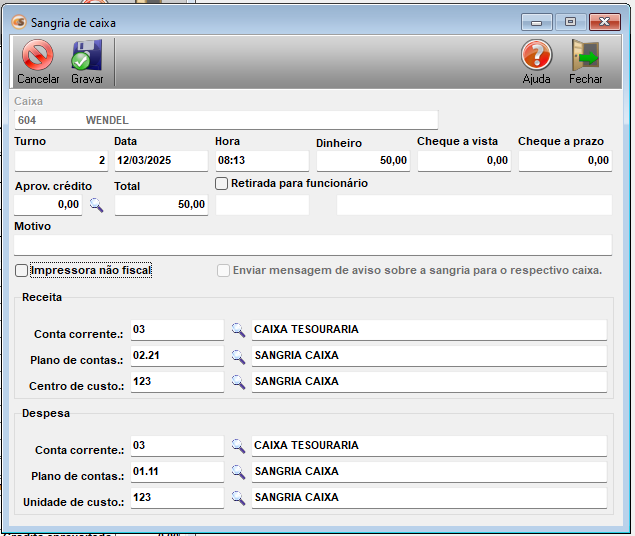Image resolution: width=635 pixels, height=536 pixels.
Task: Toggle Impressora não fiscal checkbox
Action: click(x=22, y=270)
